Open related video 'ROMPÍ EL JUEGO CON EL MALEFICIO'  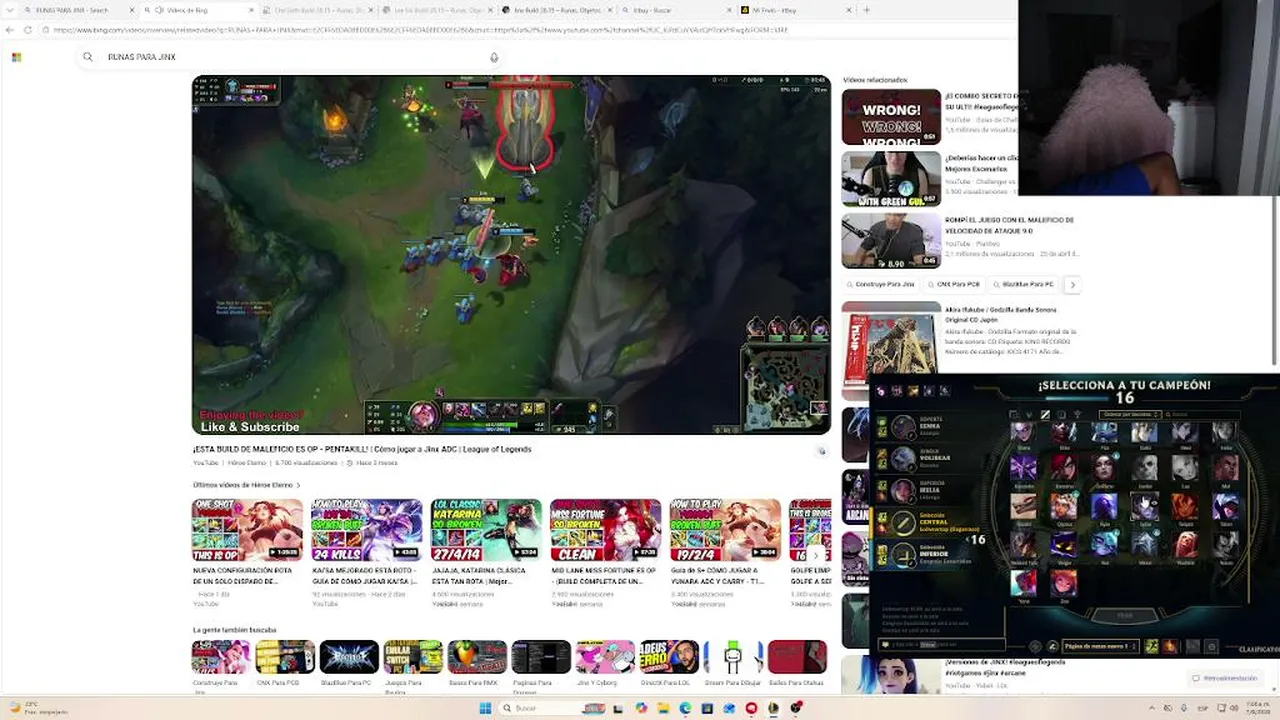pyautogui.click(x=891, y=241)
